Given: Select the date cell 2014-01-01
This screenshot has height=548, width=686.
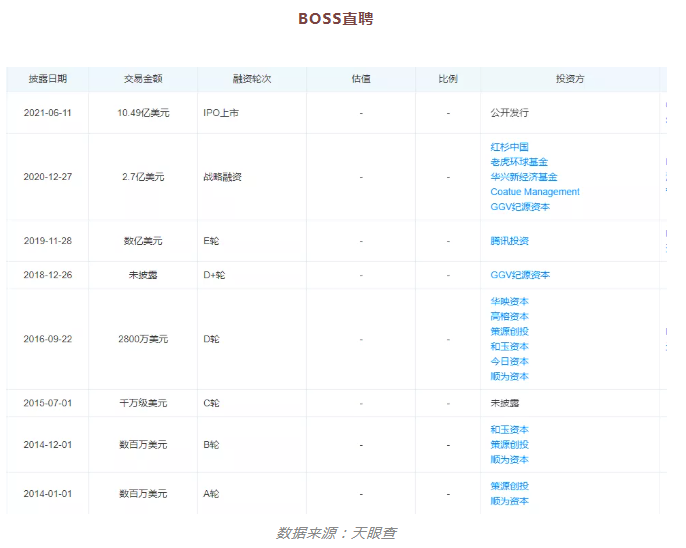Looking at the screenshot, I should coord(48,494).
